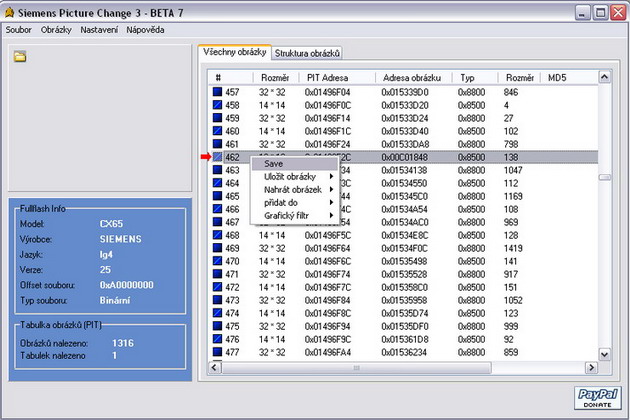630x420 pixels.
Task: Click the vertical scrollbar thumb
Action: tap(604, 177)
